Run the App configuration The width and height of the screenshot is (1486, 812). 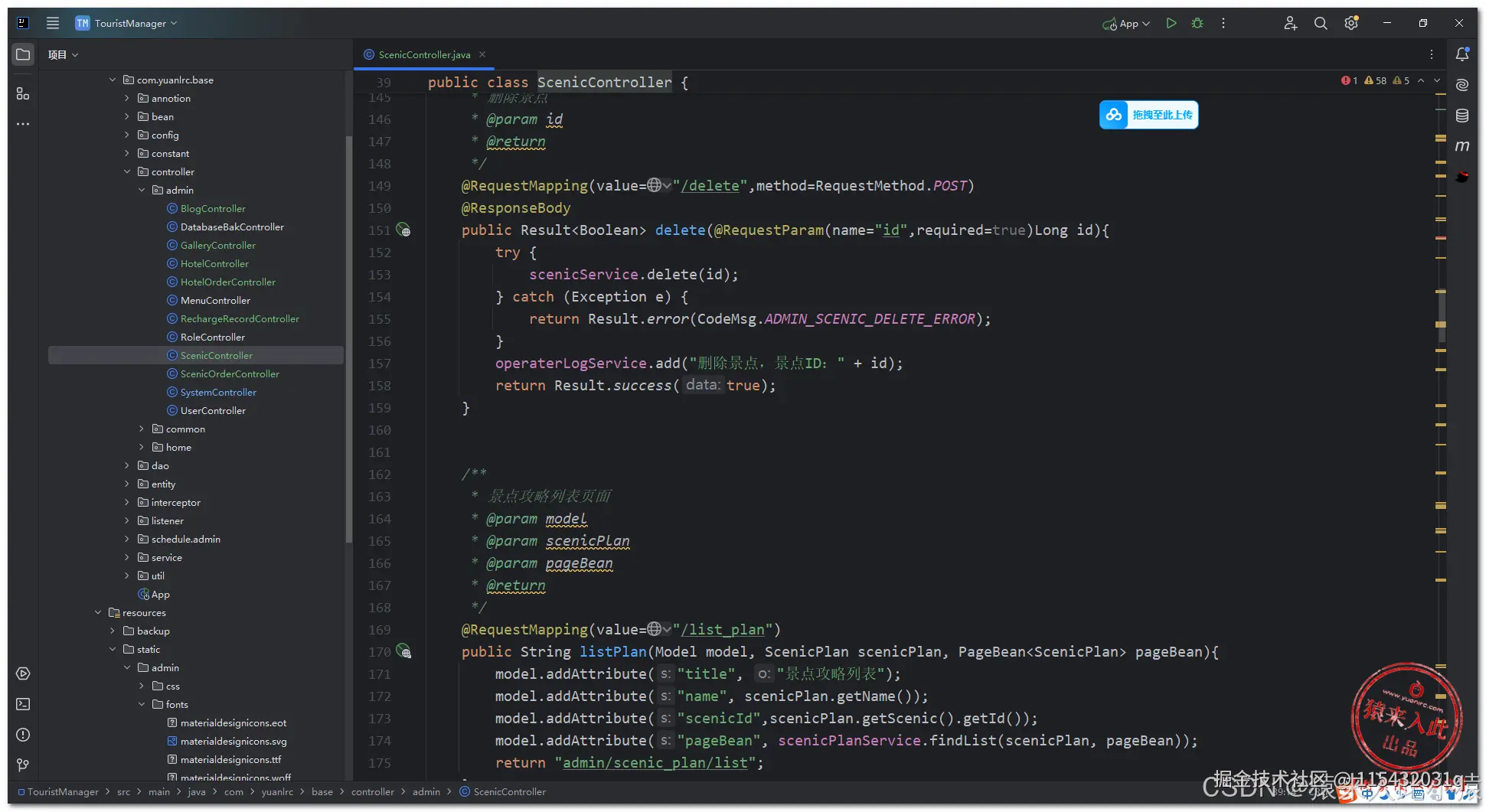click(1171, 23)
